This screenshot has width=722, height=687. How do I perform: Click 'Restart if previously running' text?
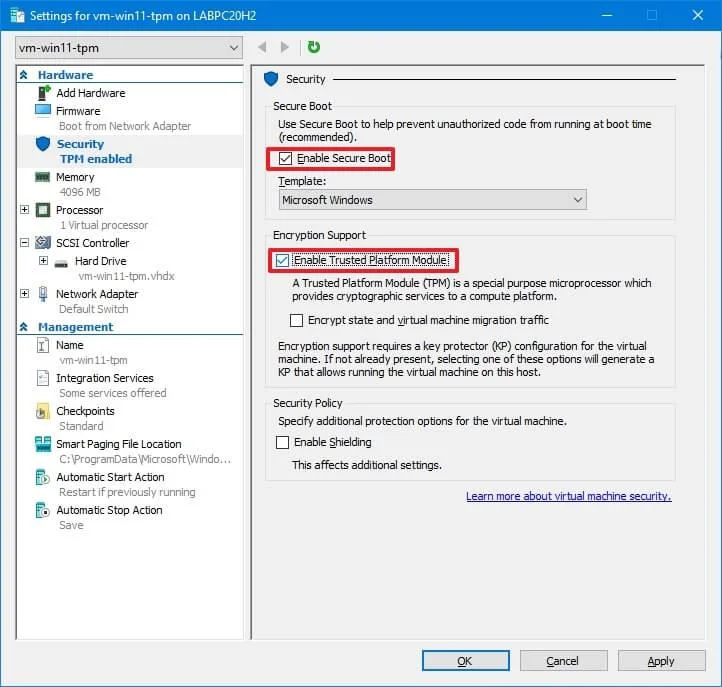coord(127,492)
